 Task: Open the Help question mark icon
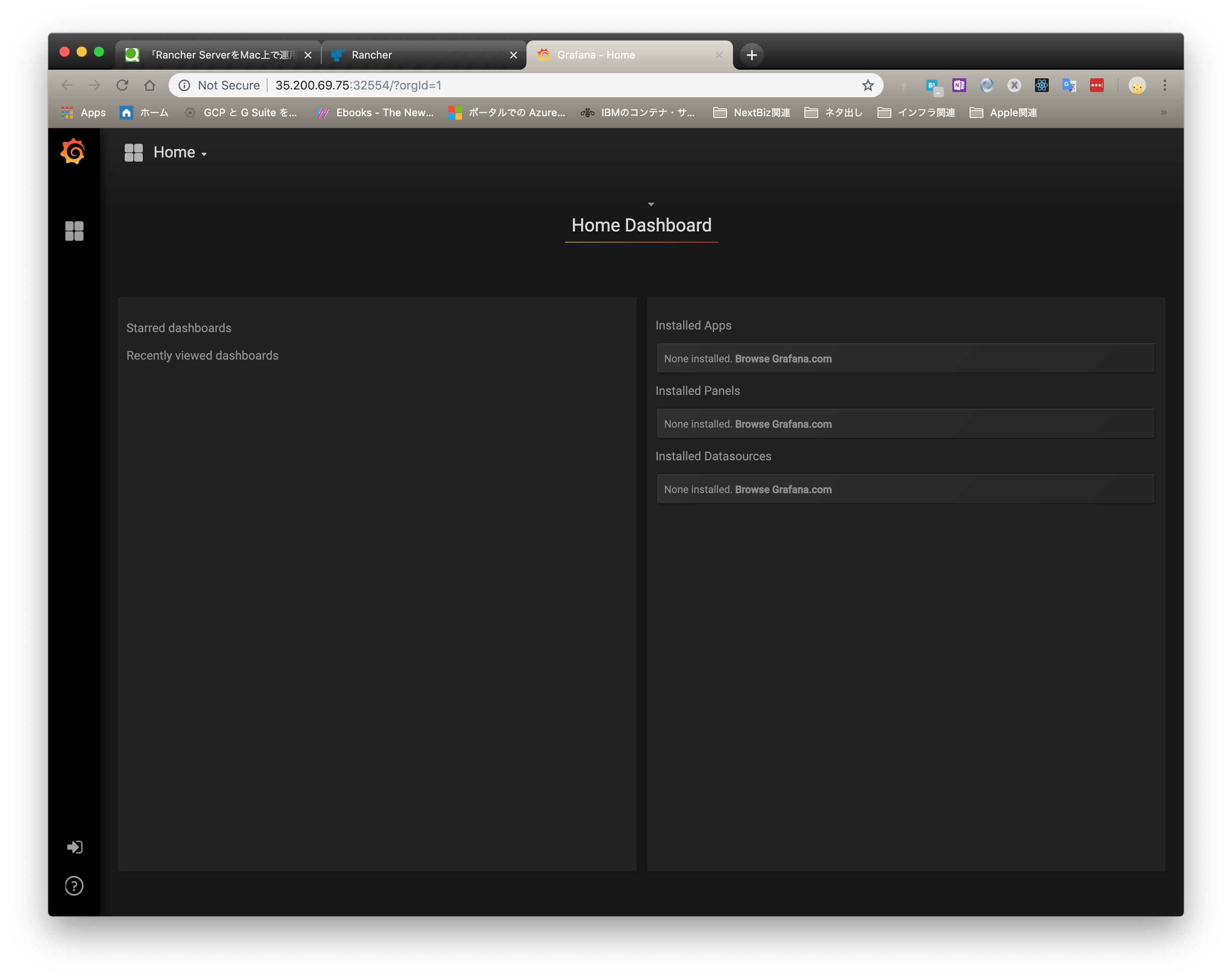(x=74, y=885)
